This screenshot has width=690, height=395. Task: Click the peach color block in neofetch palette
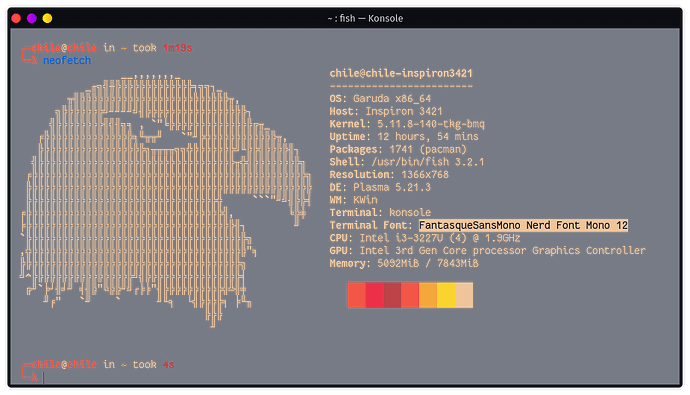click(464, 295)
